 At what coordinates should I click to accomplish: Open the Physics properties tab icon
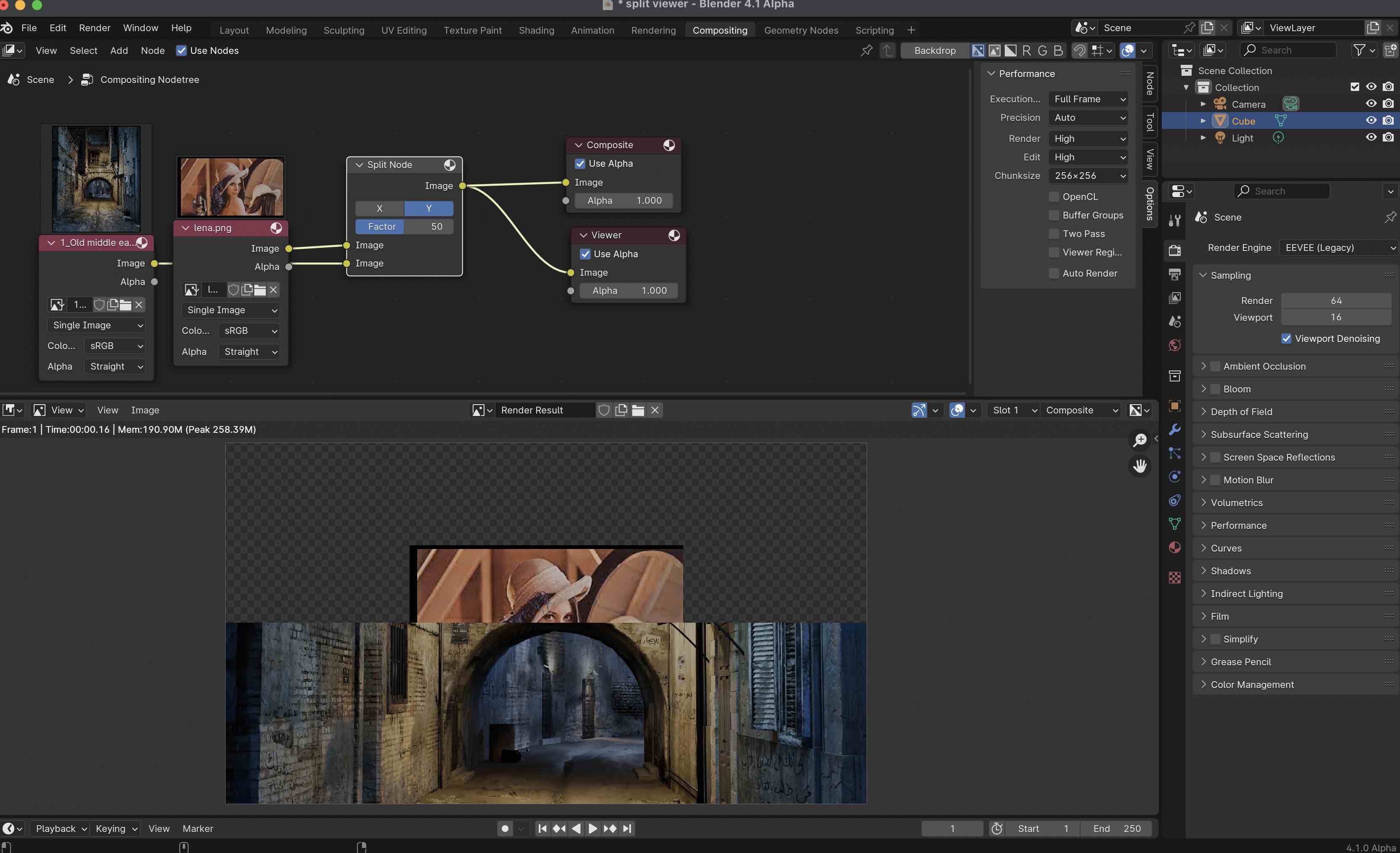tap(1174, 476)
